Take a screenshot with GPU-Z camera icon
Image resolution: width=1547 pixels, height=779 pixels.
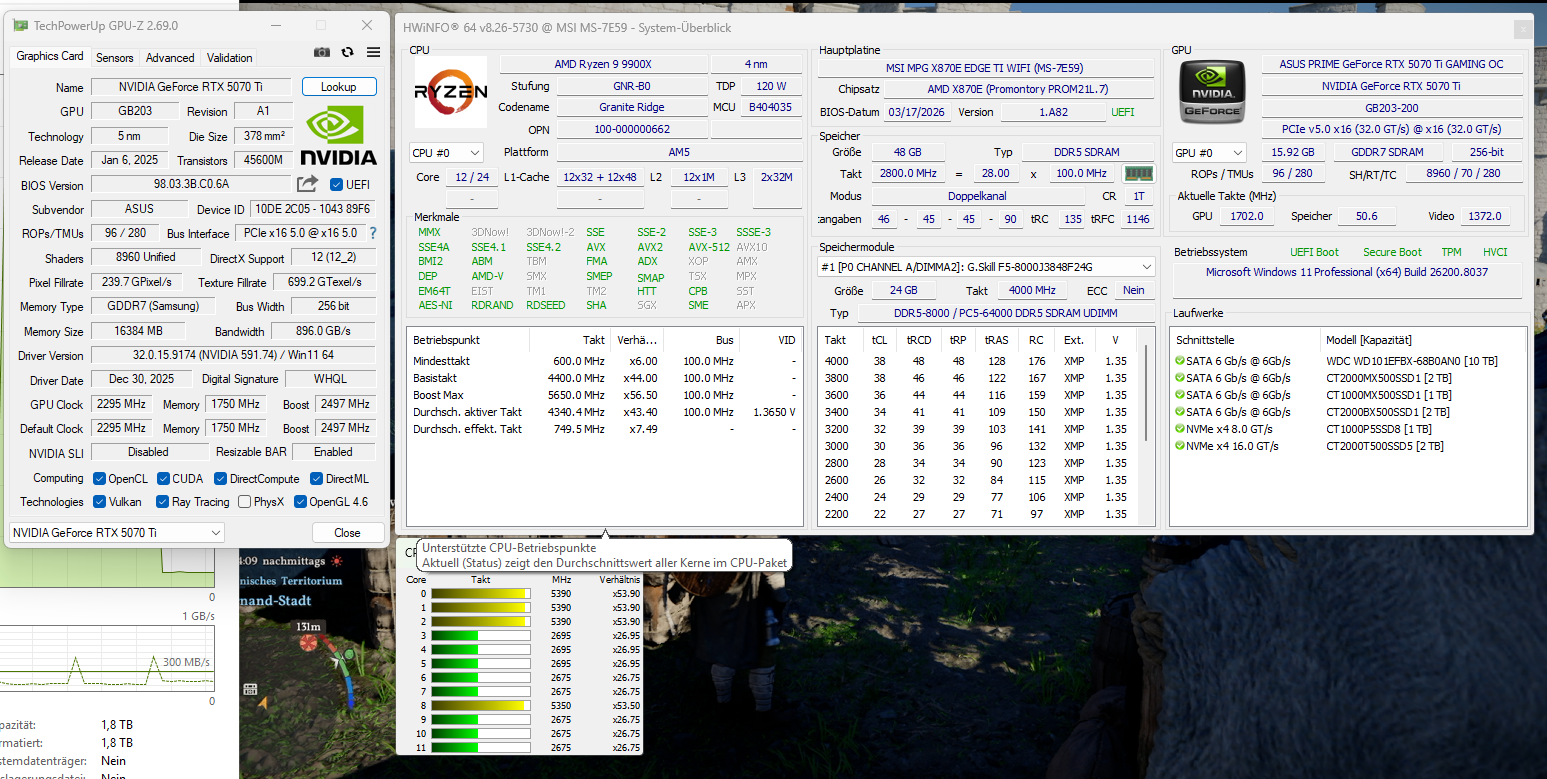coord(322,52)
